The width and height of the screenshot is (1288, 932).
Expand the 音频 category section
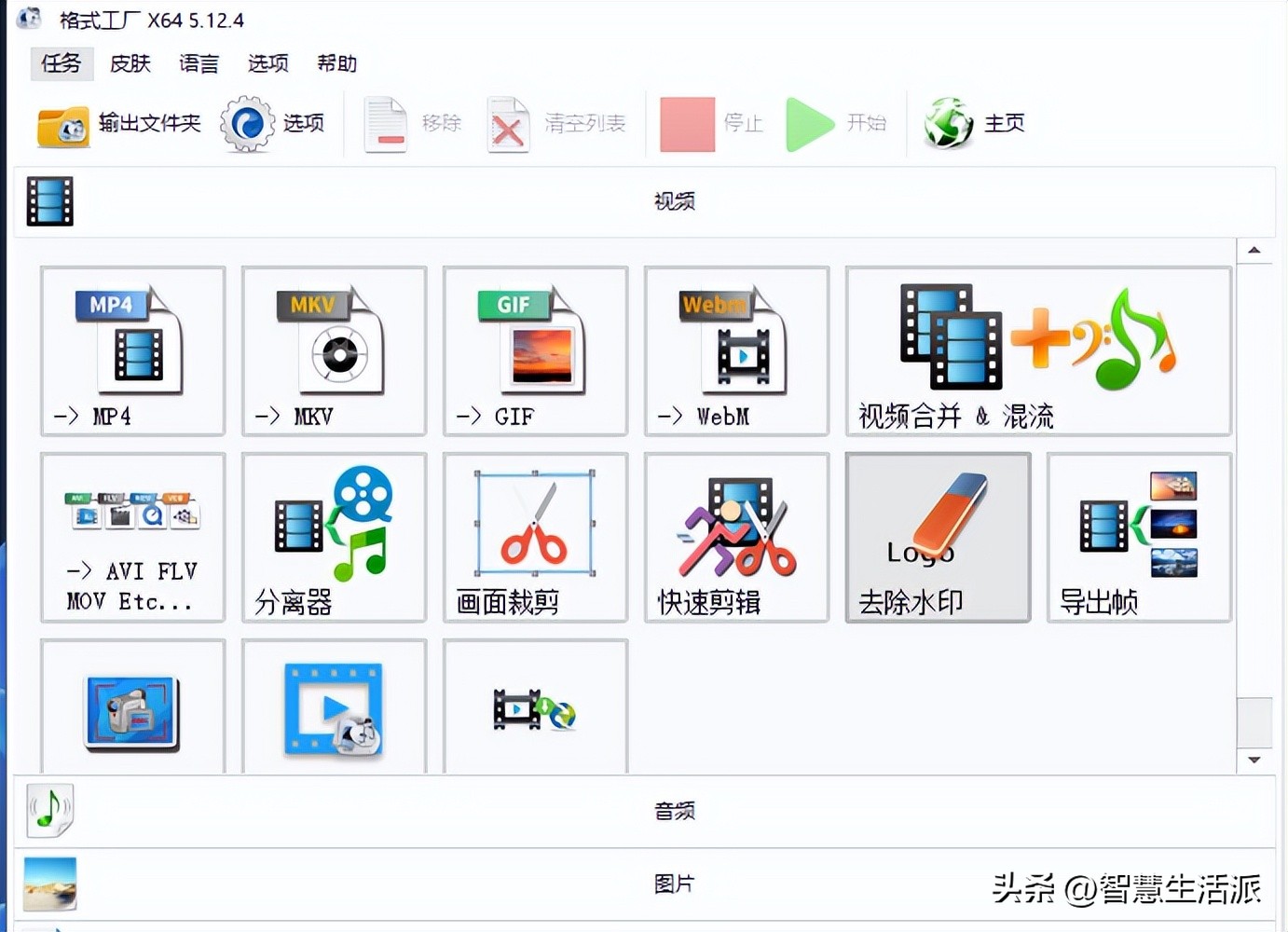[x=674, y=811]
